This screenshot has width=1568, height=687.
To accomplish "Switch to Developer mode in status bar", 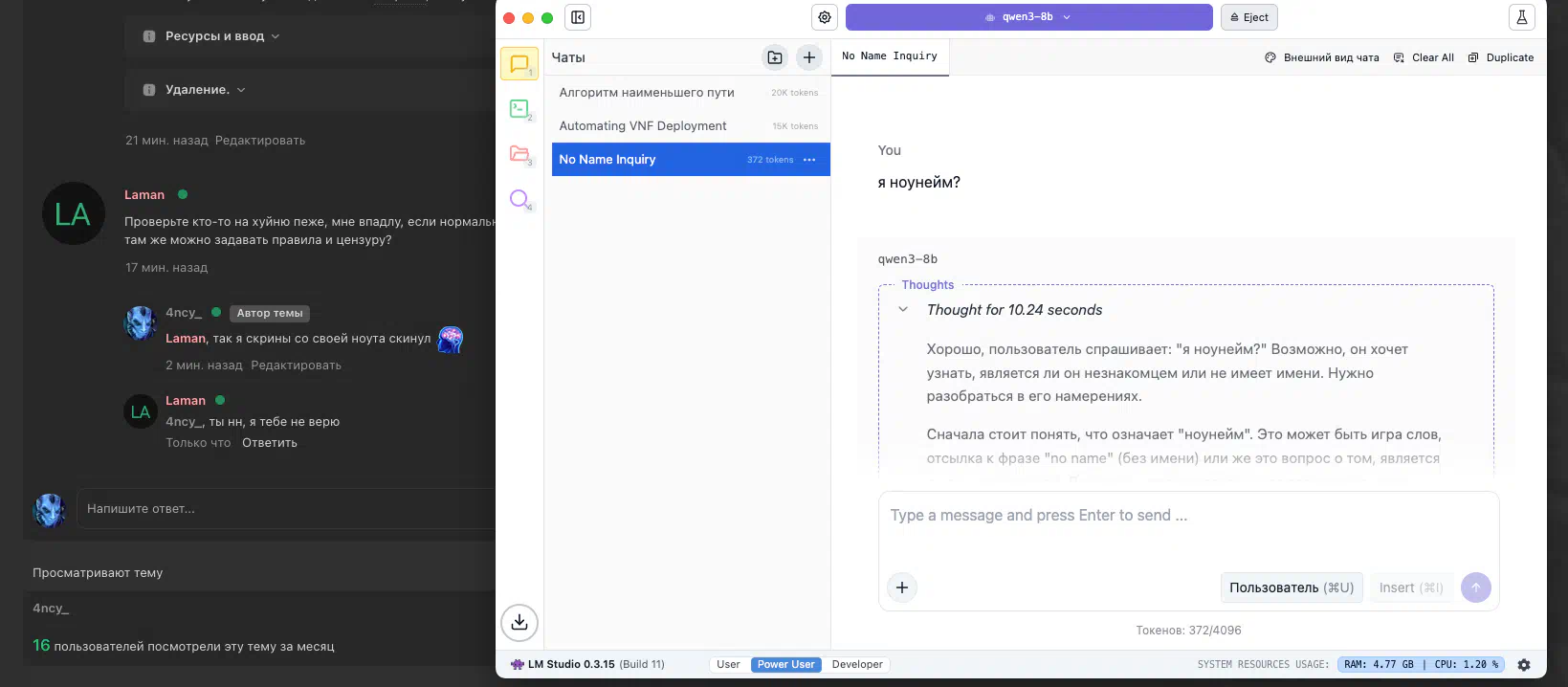I will [x=857, y=664].
